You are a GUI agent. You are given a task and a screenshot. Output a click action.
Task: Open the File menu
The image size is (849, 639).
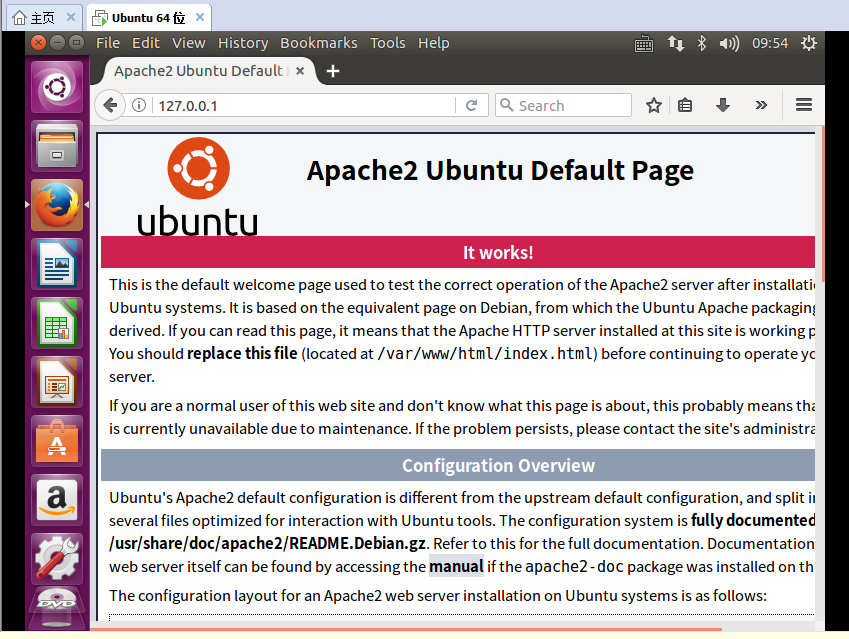point(108,43)
